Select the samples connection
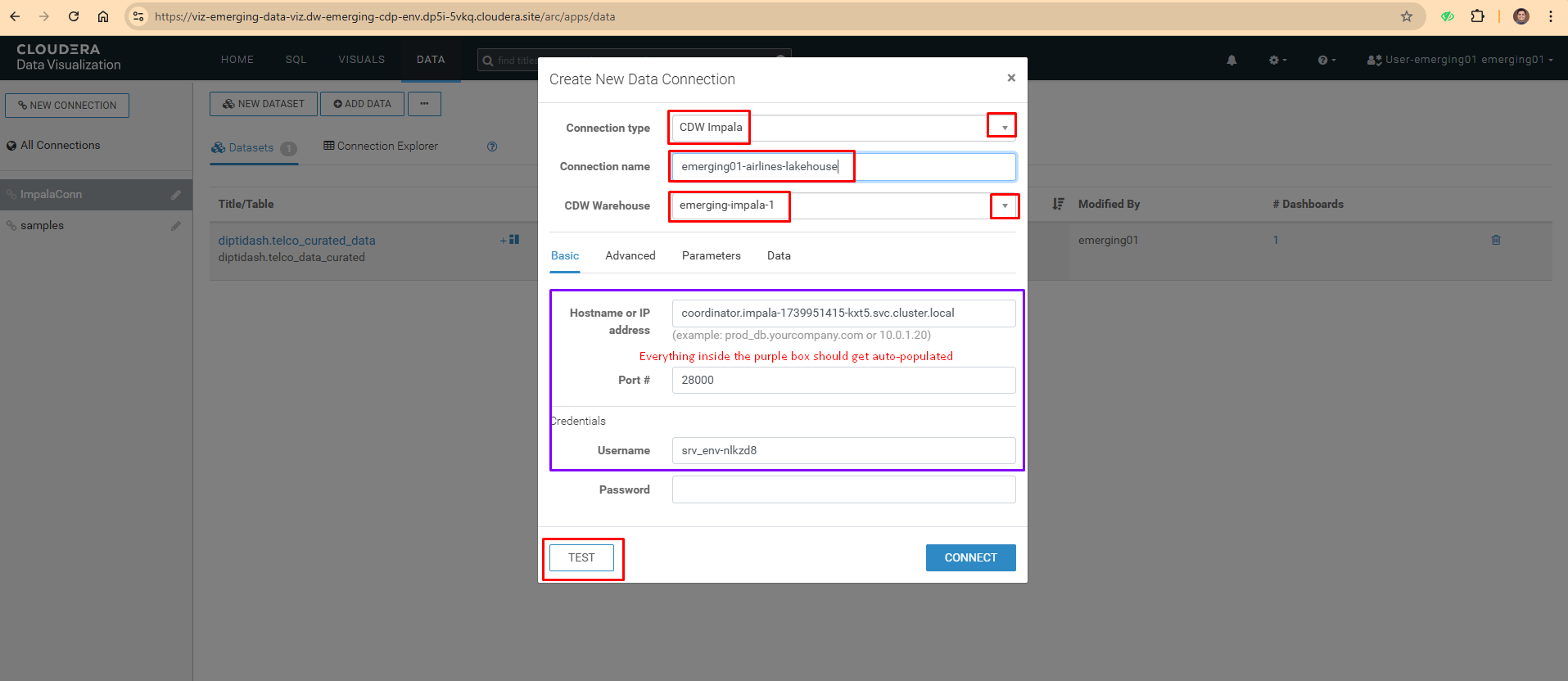The width and height of the screenshot is (1568, 681). [x=42, y=226]
